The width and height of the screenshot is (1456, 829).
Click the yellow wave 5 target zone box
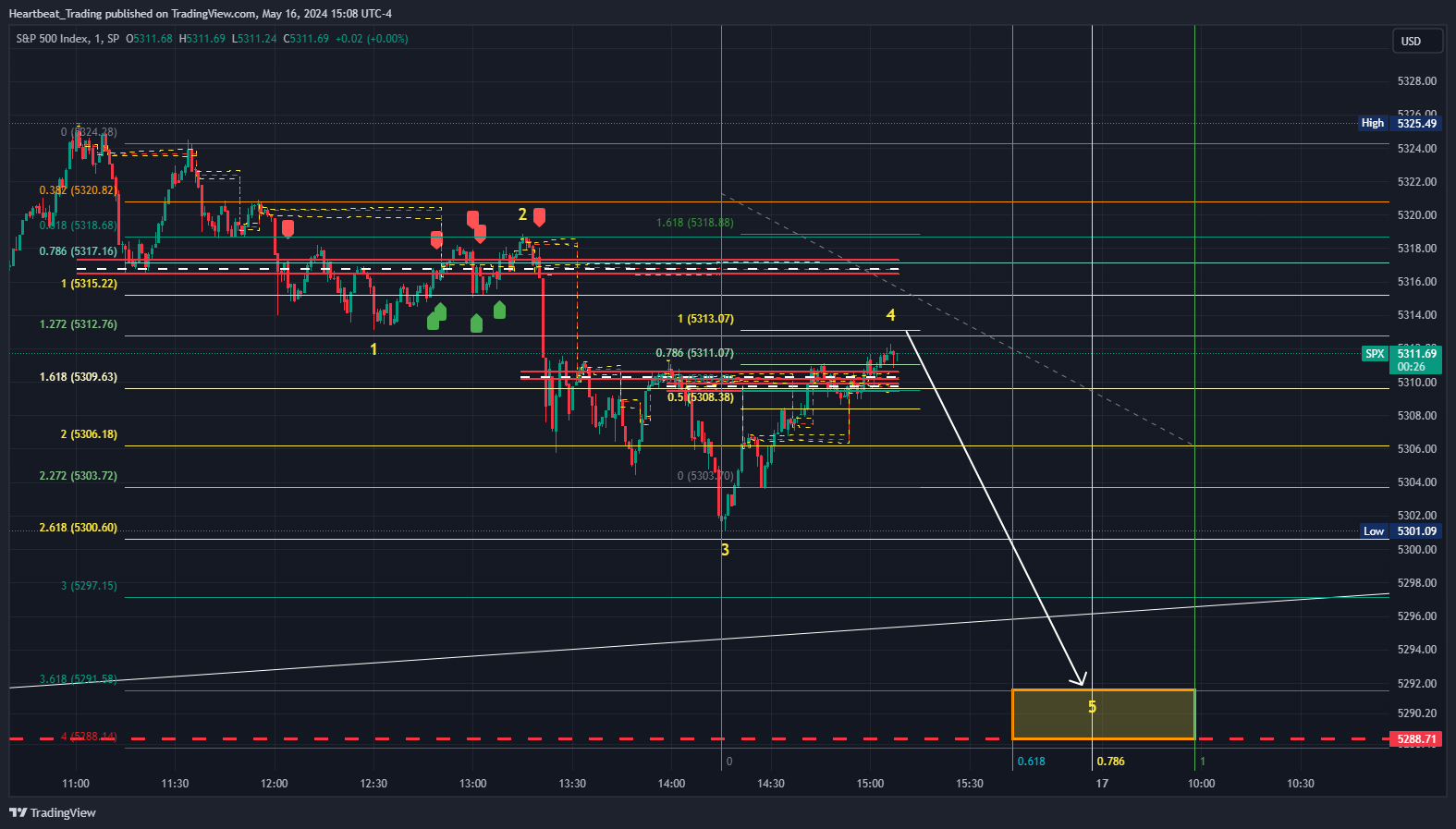click(x=1104, y=714)
